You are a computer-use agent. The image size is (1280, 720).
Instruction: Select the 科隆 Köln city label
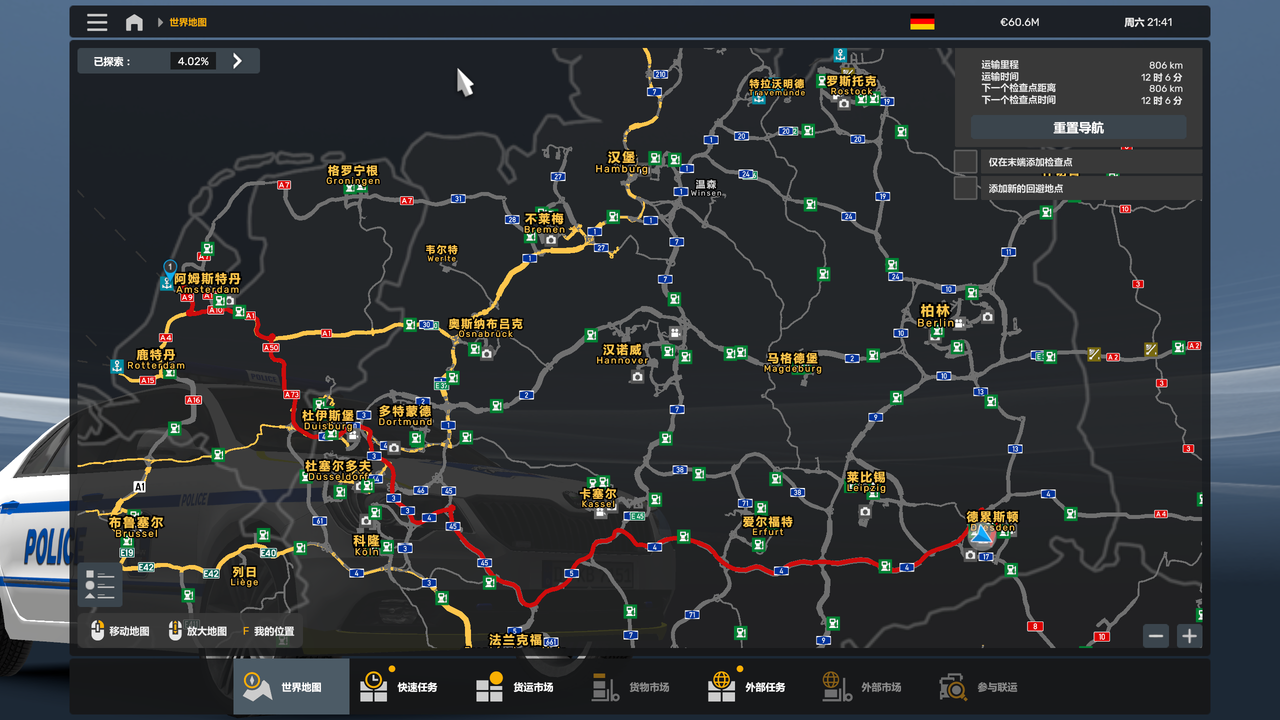(367, 545)
